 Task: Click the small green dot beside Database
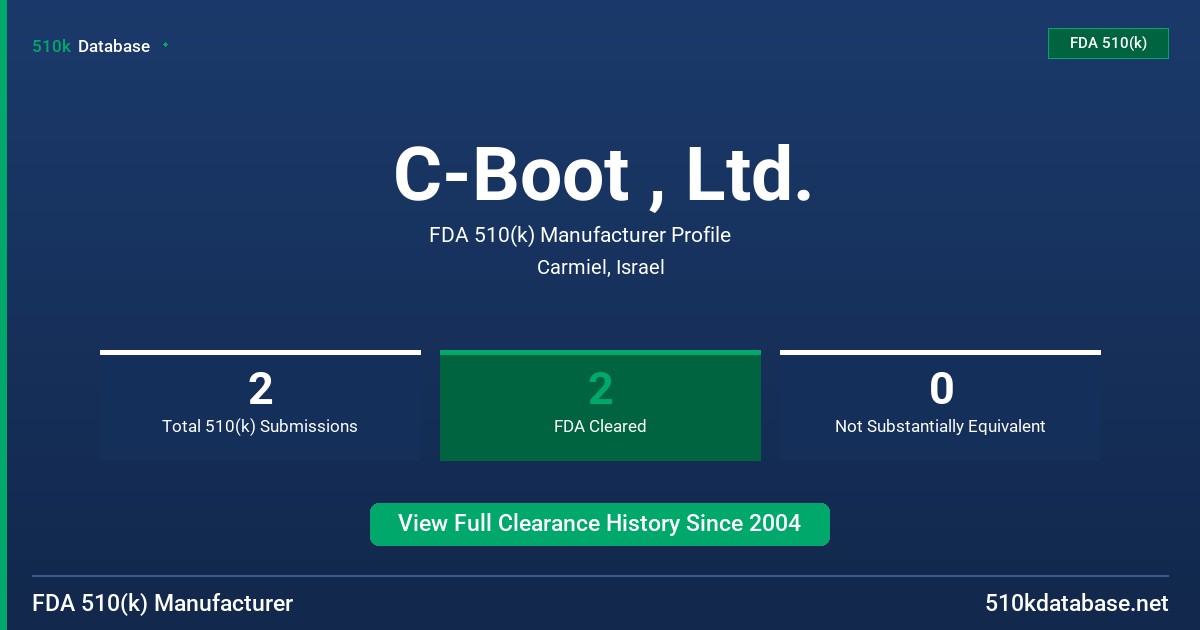tap(165, 45)
